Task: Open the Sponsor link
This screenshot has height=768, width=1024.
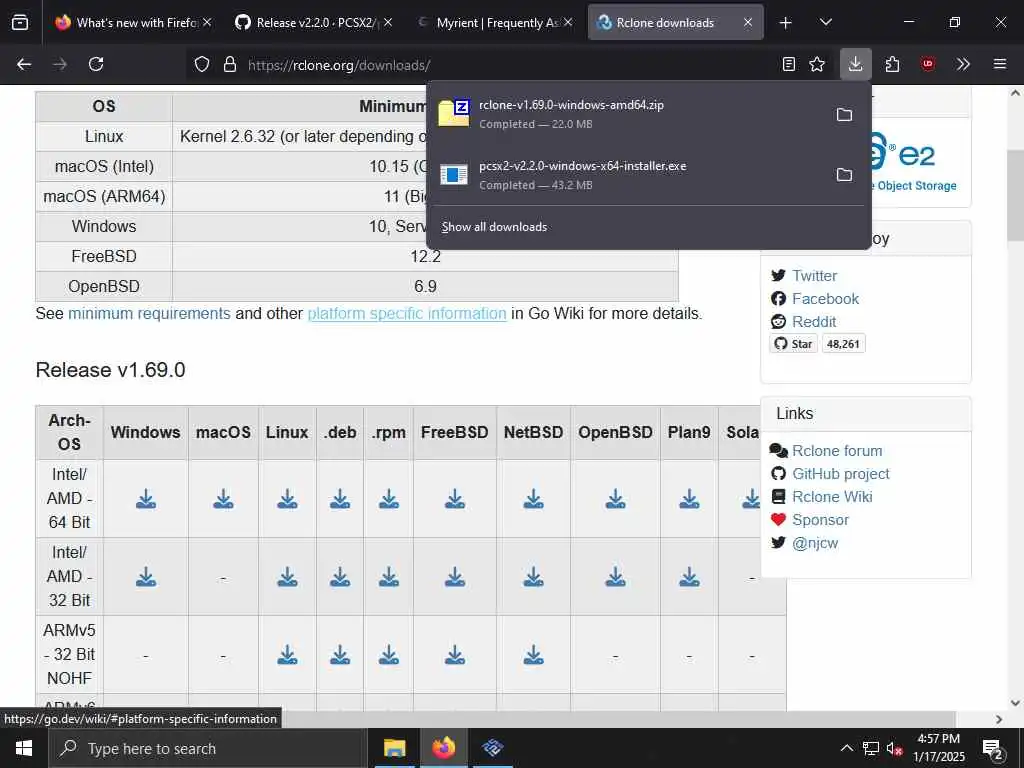Action: 820,520
